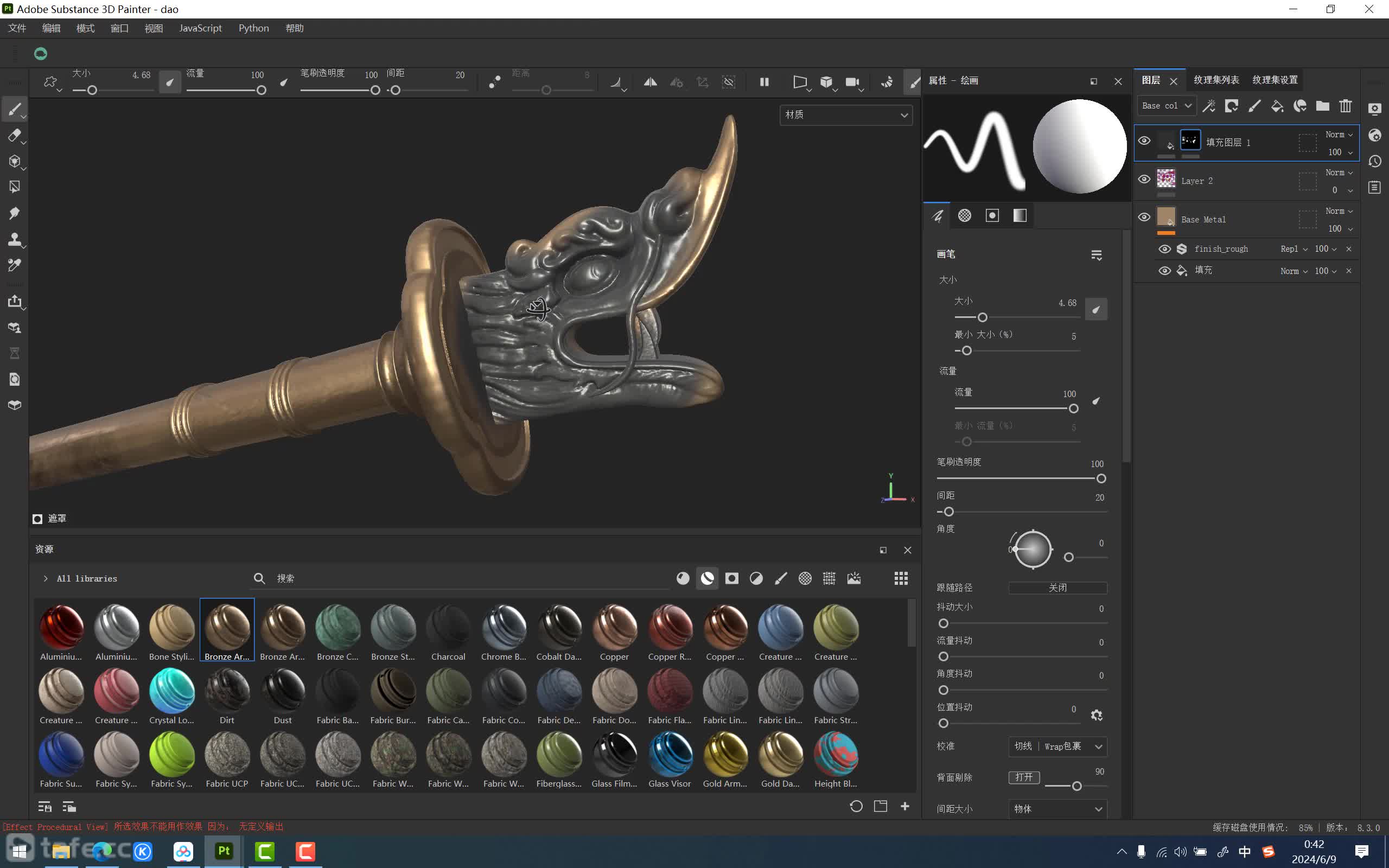The width and height of the screenshot is (1389, 868).
Task: Open brush presets menu icon beside 画笔
Action: point(1096,255)
